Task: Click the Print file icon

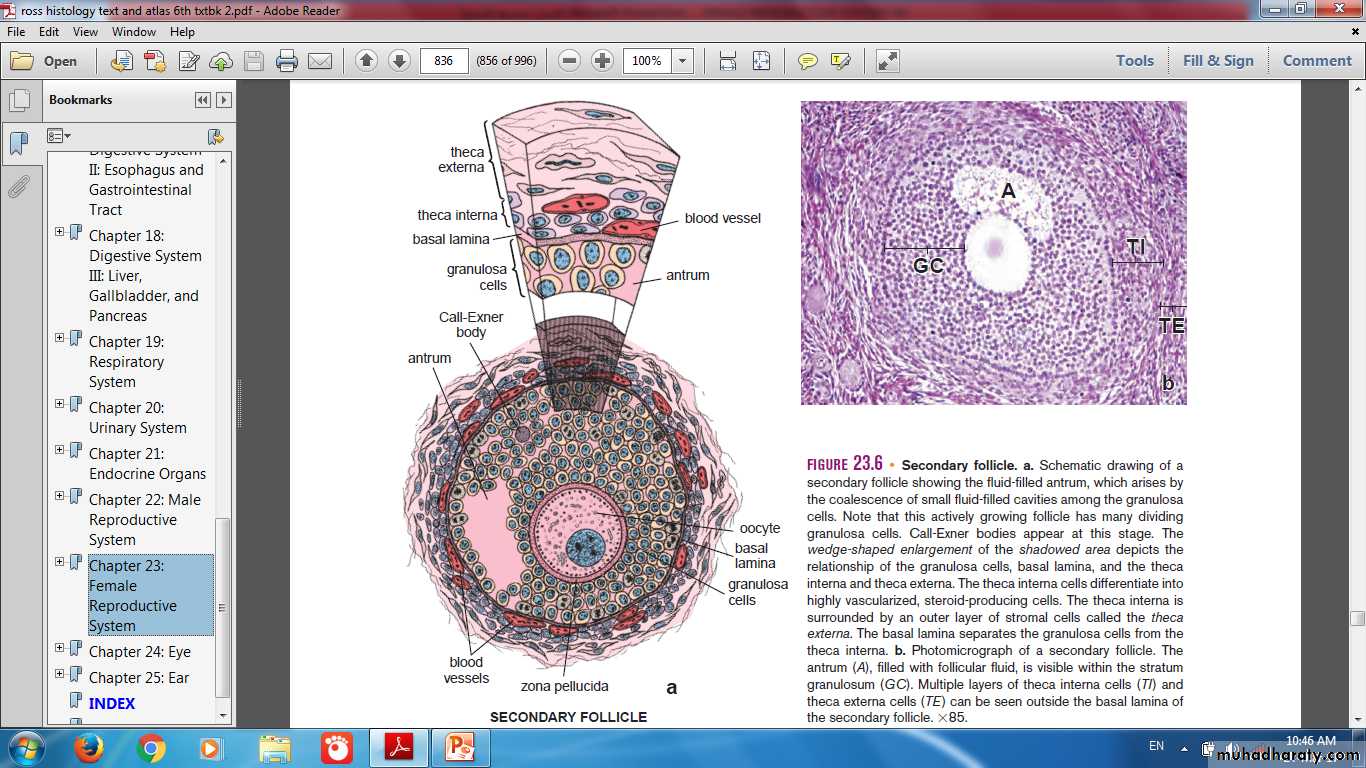Action: [x=287, y=61]
